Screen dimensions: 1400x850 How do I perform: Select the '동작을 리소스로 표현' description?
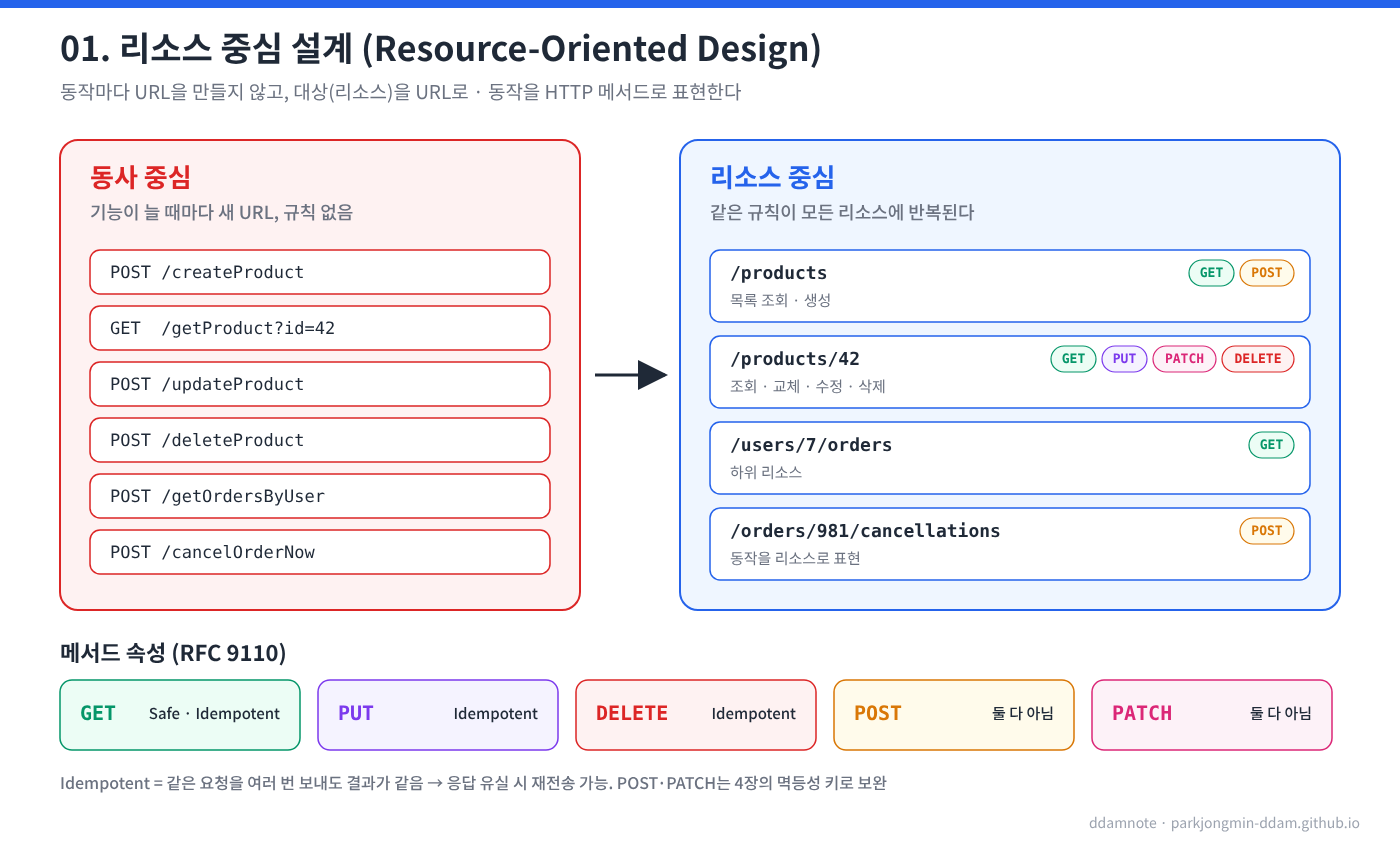(796, 558)
